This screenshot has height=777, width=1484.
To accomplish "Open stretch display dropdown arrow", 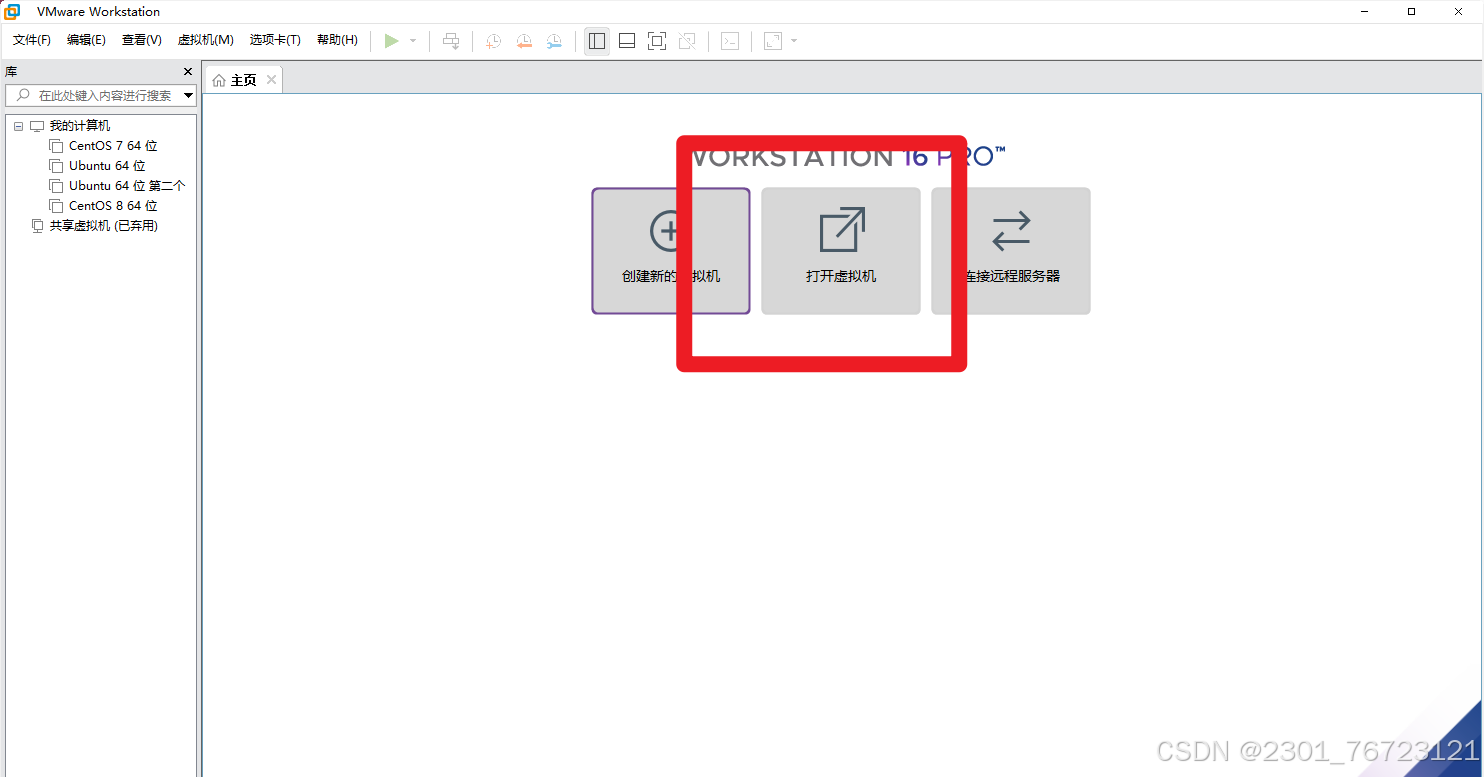I will pyautogui.click(x=794, y=41).
